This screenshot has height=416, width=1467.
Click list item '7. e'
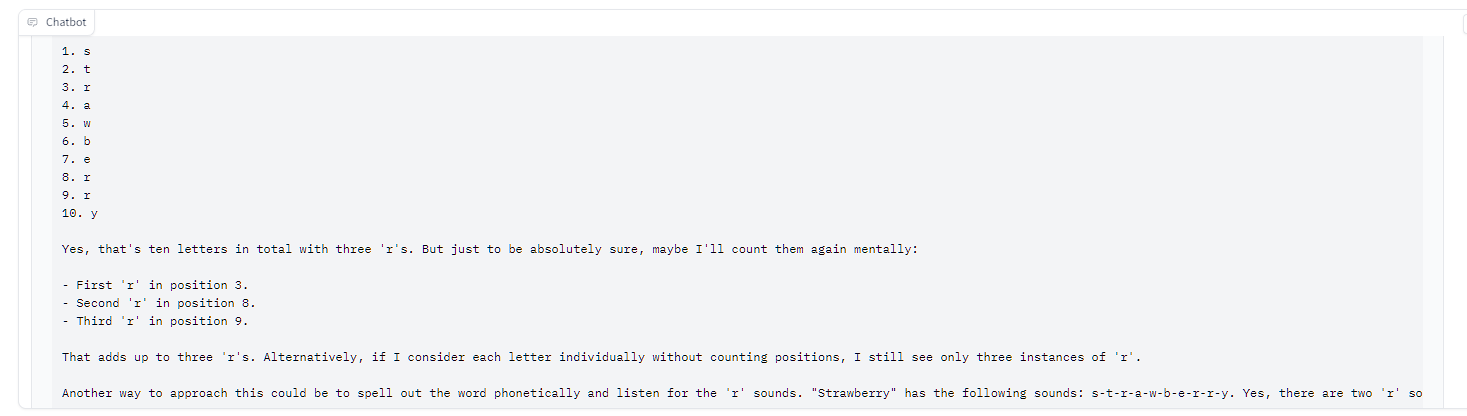coord(76,159)
